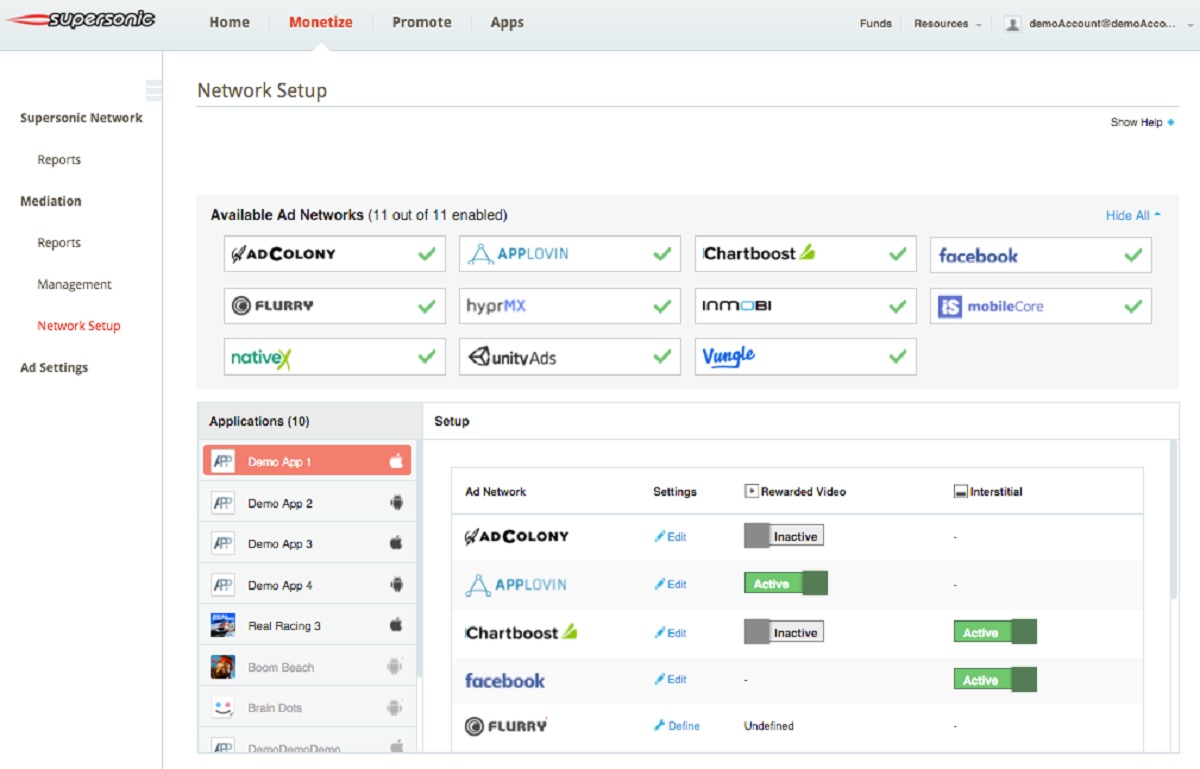Viewport: 1200px width, 769px height.
Task: Click the user avatar icon
Action: click(1012, 23)
